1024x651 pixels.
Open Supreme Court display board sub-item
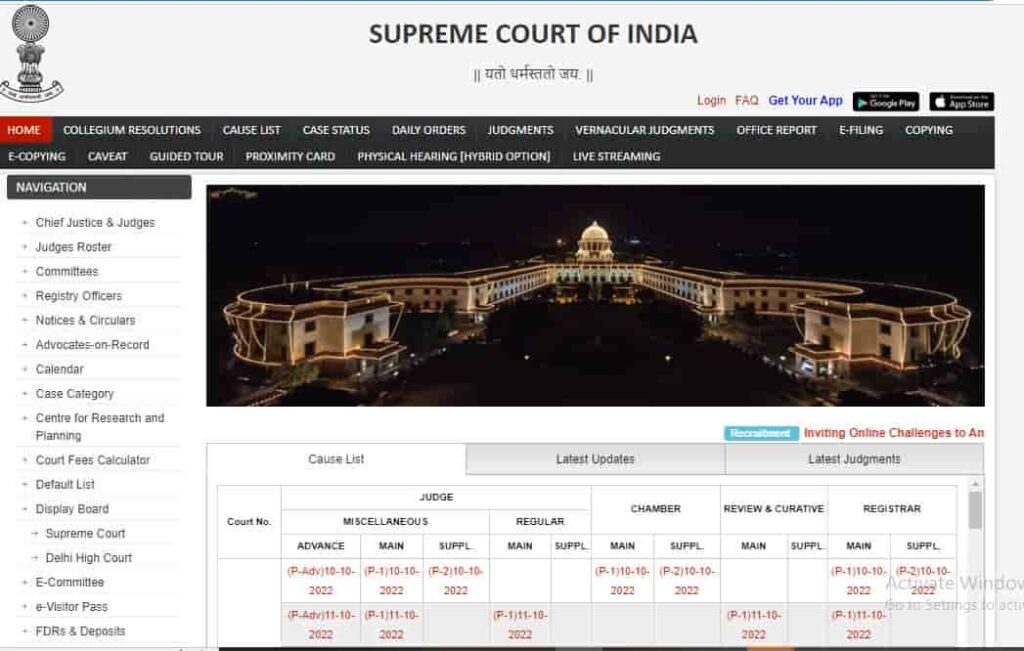pyautogui.click(x=85, y=533)
